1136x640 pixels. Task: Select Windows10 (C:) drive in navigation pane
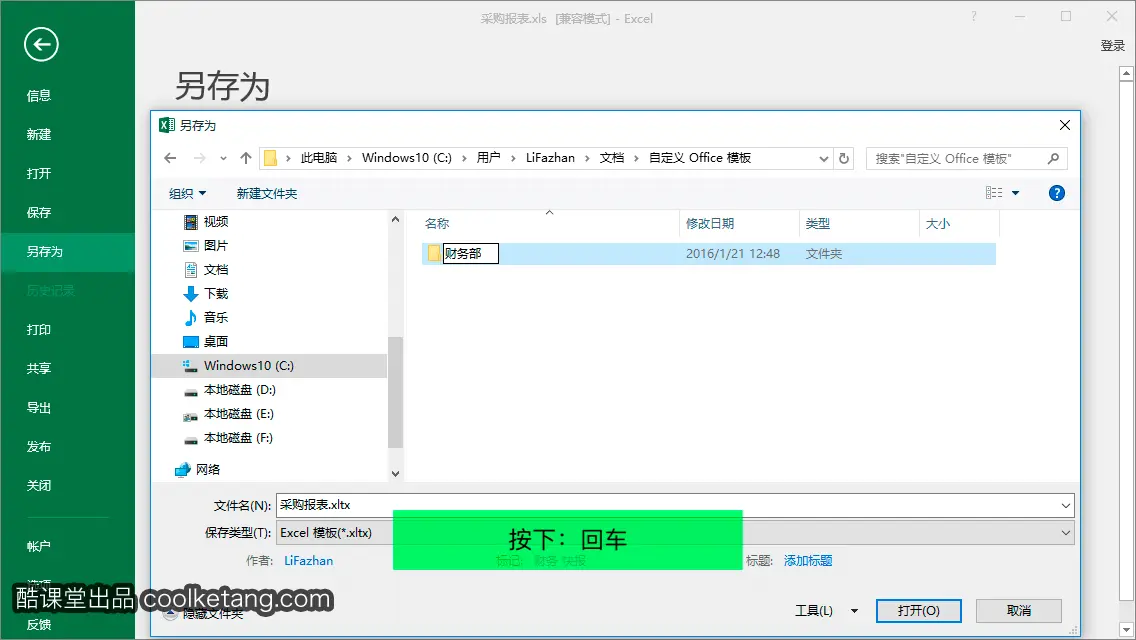click(x=270, y=365)
